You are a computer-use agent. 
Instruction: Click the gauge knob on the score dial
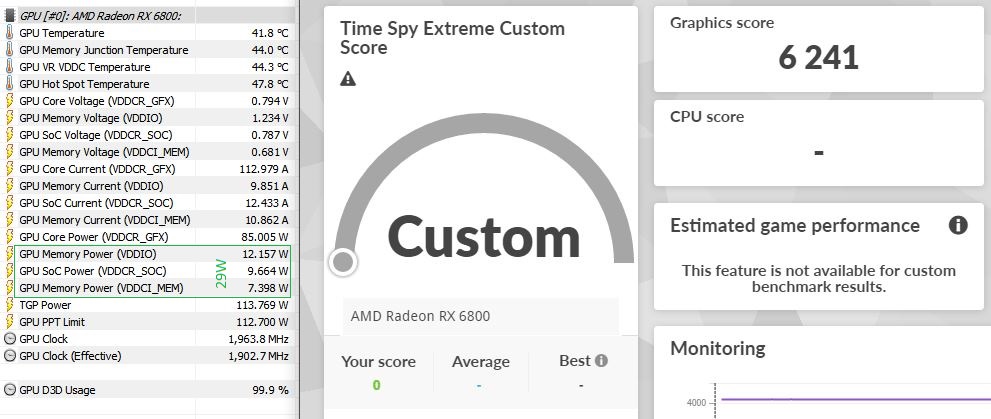tap(343, 262)
